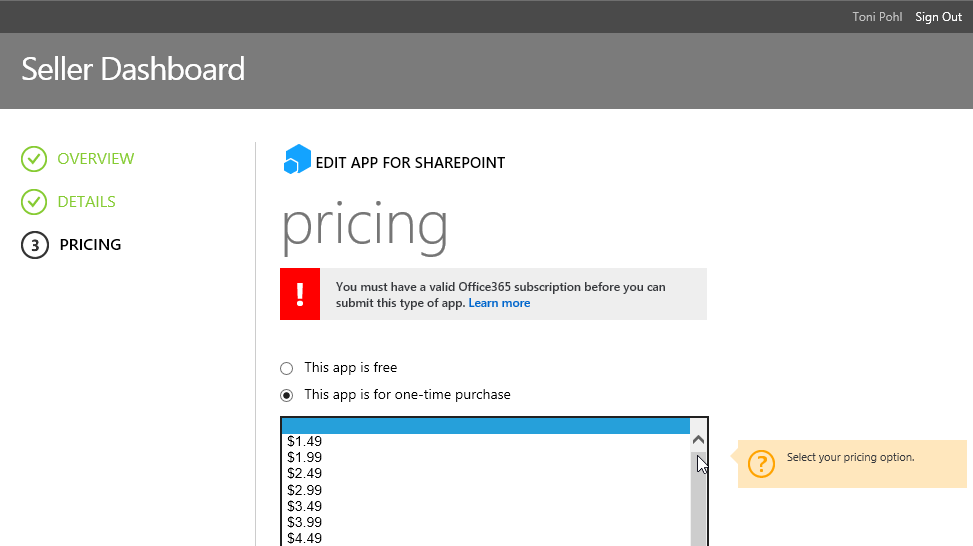Viewport: 973px width, 546px height.
Task: Open the Details step
Action: coord(86,202)
